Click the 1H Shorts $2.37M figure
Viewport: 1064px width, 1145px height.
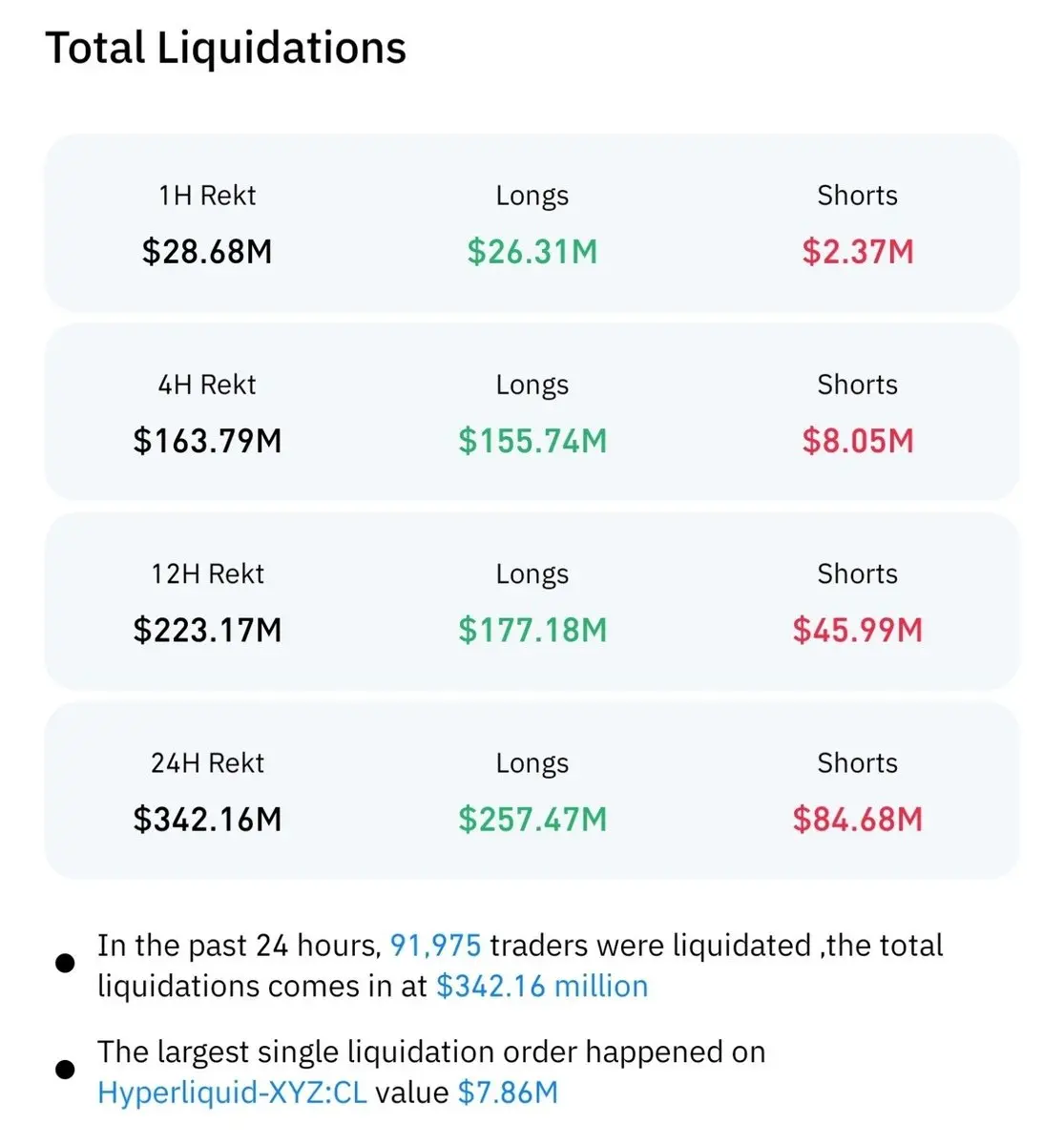[x=858, y=252]
